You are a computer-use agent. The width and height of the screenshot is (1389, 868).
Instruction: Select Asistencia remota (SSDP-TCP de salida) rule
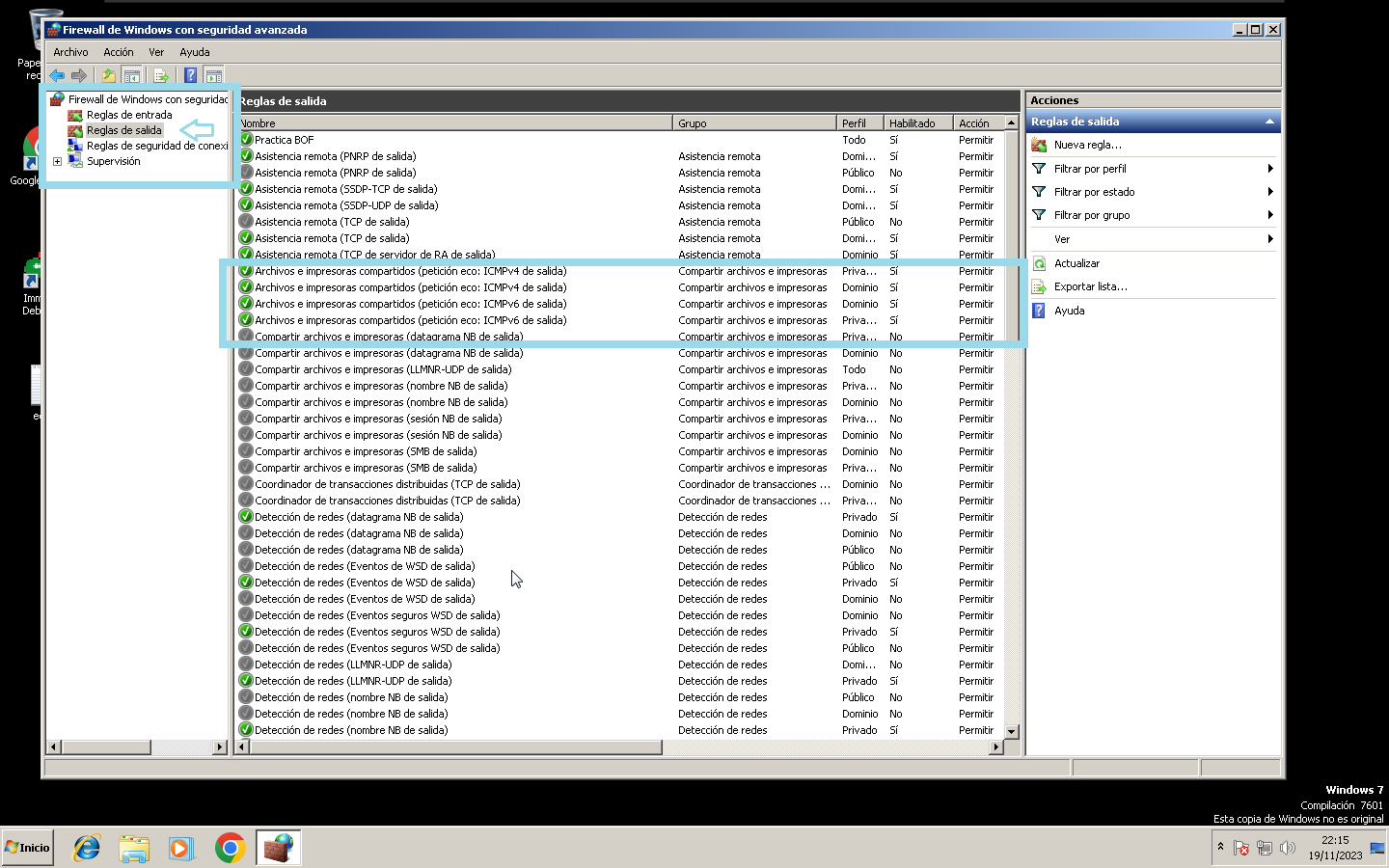(346, 189)
